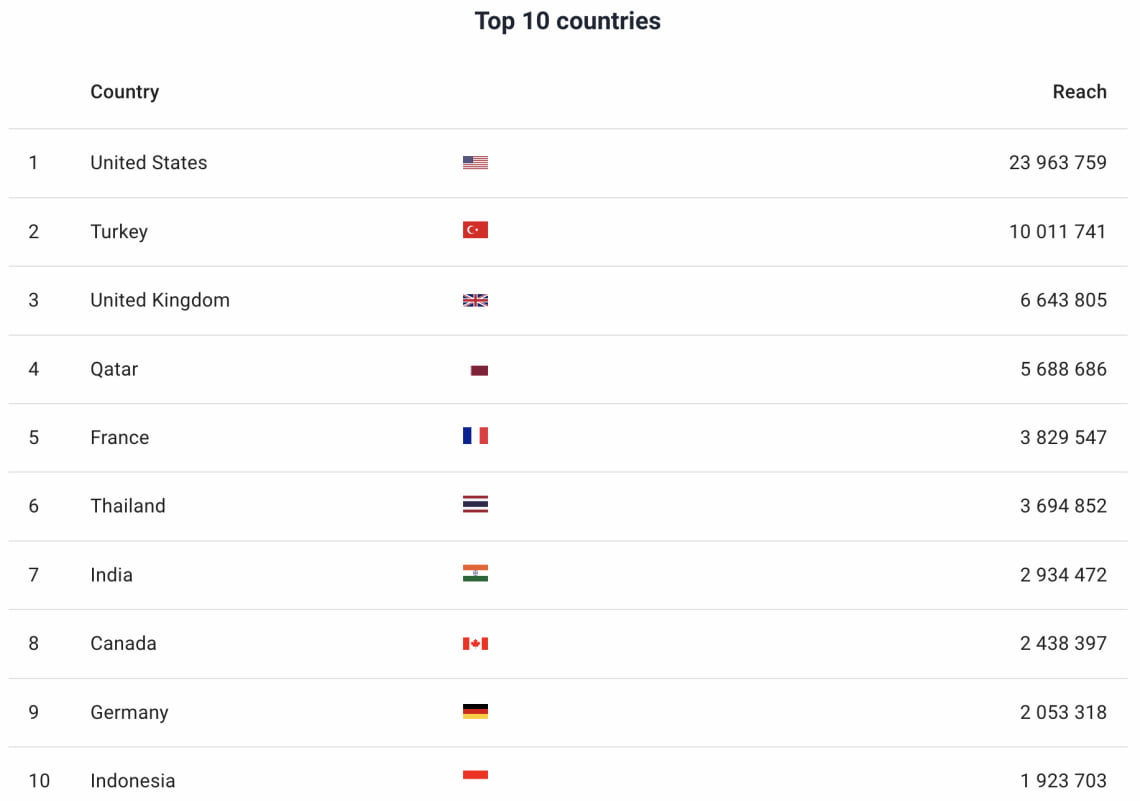
Task: Click the reach value 23 963 759
Action: 1057,163
